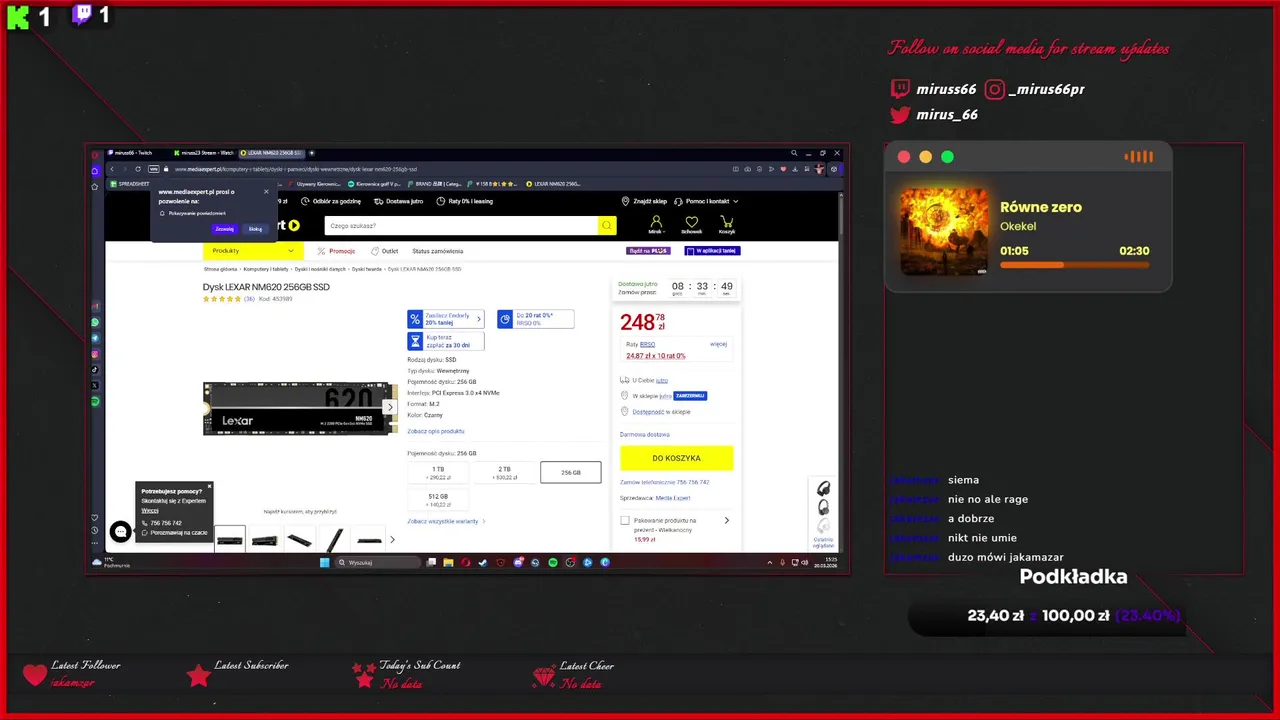Click Porozmawiaj na czacie link
Viewport: 1280px width, 720px height.
pyautogui.click(x=175, y=533)
